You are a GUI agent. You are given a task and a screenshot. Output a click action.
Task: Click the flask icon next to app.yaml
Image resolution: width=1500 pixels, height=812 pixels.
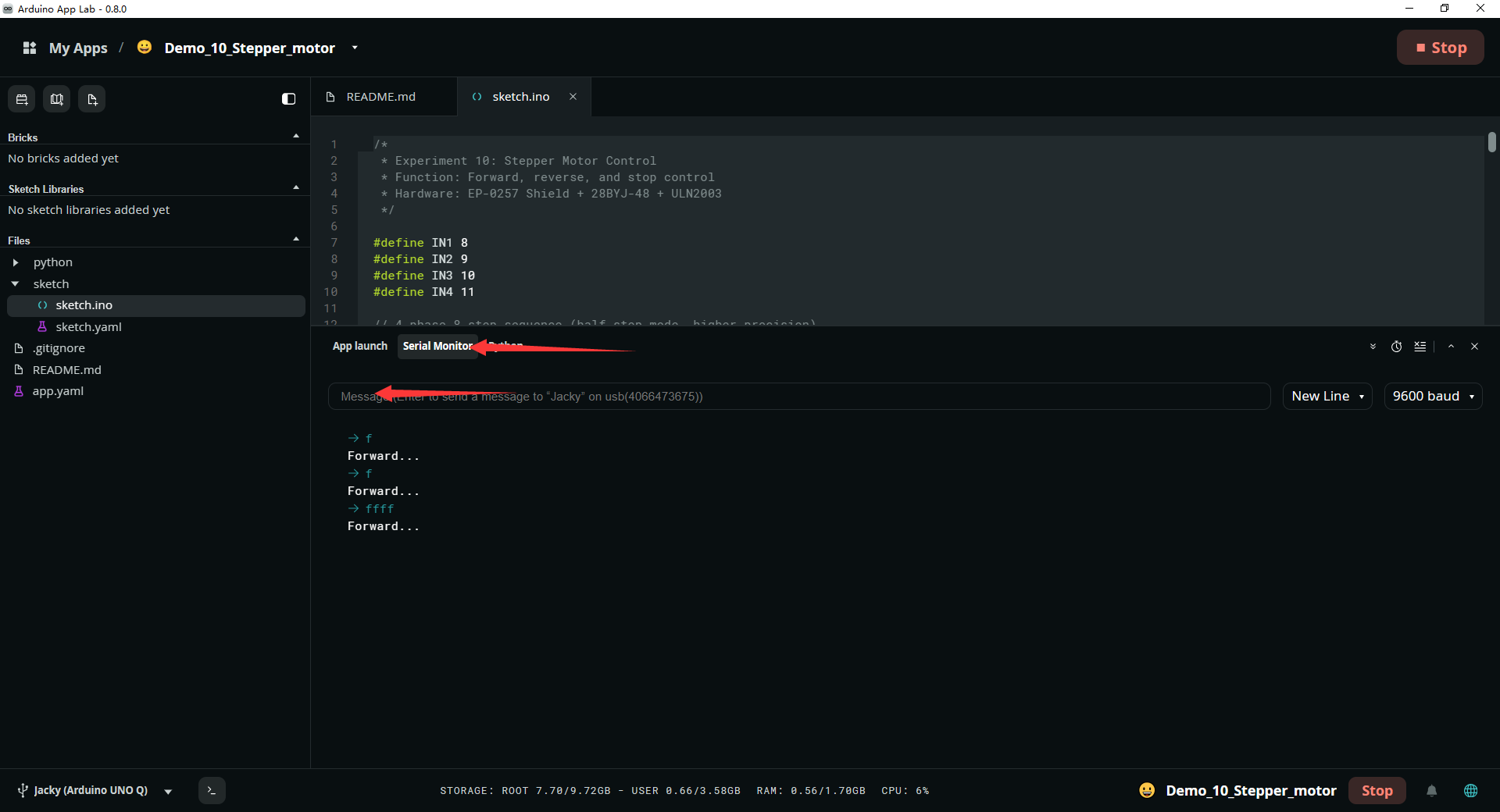pyautogui.click(x=19, y=391)
